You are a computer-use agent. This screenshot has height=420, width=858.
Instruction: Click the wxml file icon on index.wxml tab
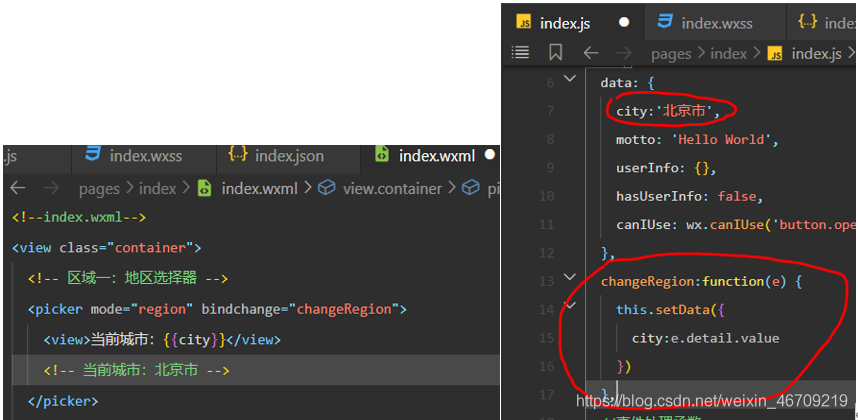[x=381, y=155]
